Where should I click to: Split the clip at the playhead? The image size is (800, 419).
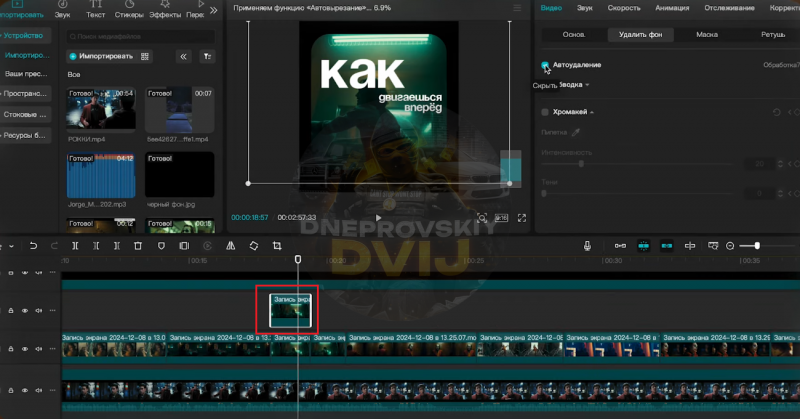click(75, 246)
